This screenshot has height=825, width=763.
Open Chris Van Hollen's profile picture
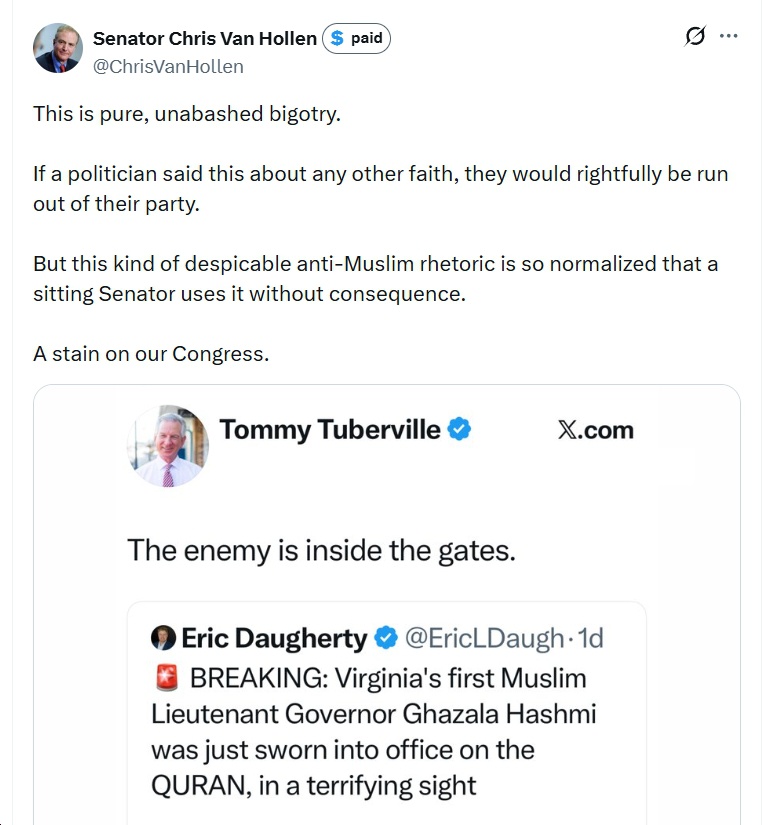click(x=58, y=48)
